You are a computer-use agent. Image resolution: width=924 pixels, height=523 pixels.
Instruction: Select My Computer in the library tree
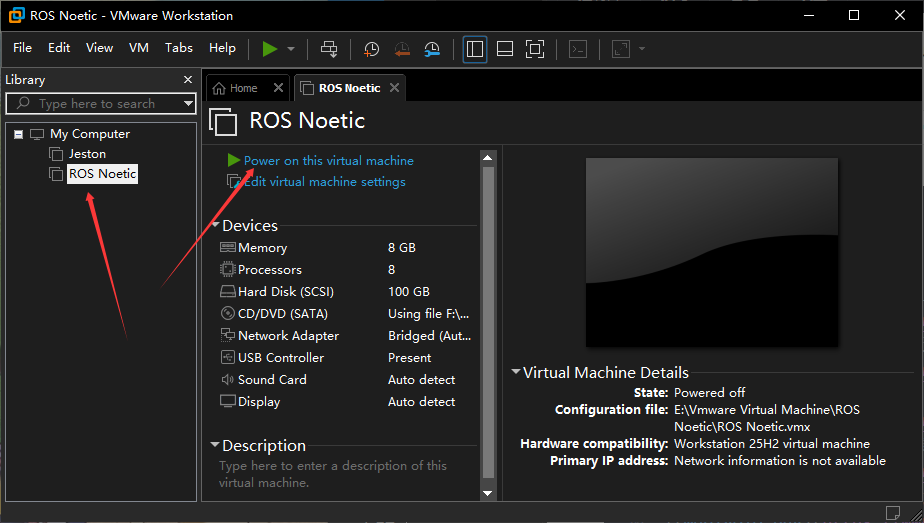(90, 134)
